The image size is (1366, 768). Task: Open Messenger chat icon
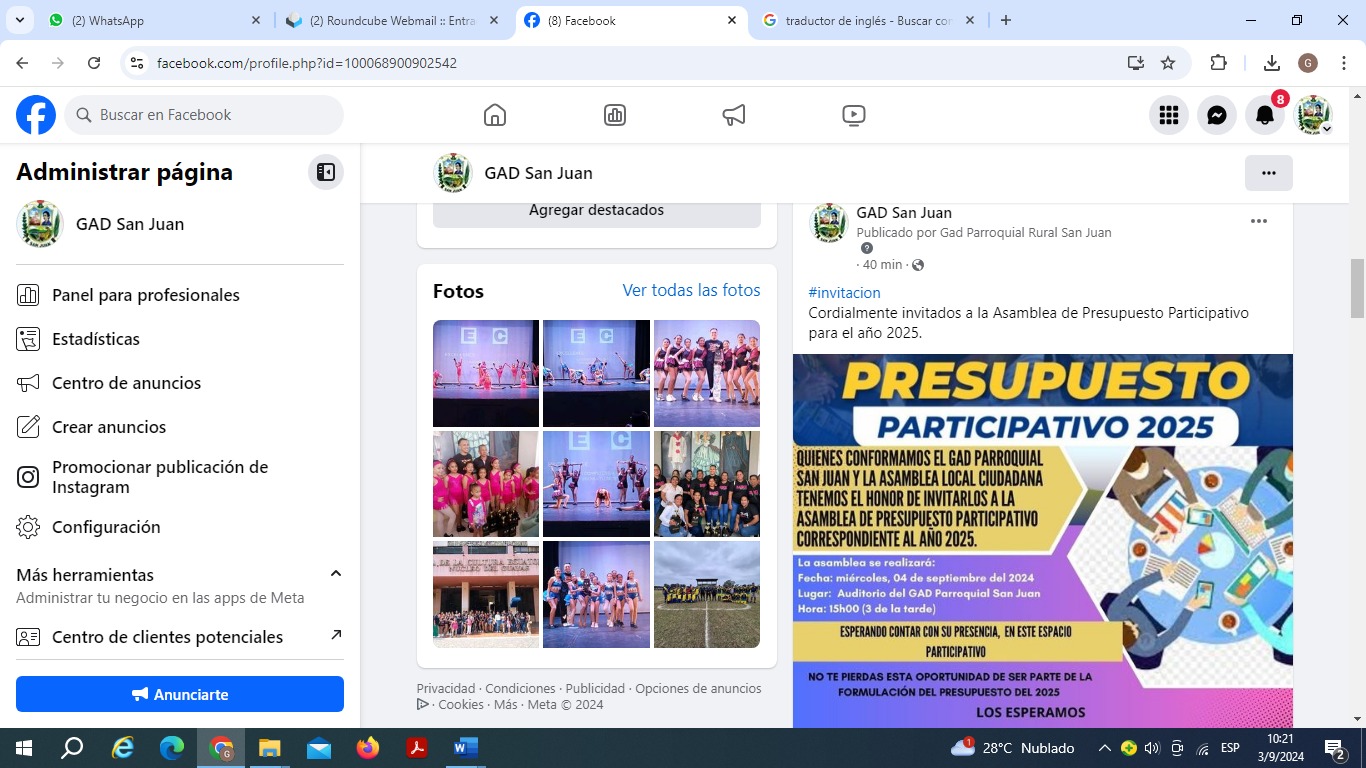[1217, 115]
